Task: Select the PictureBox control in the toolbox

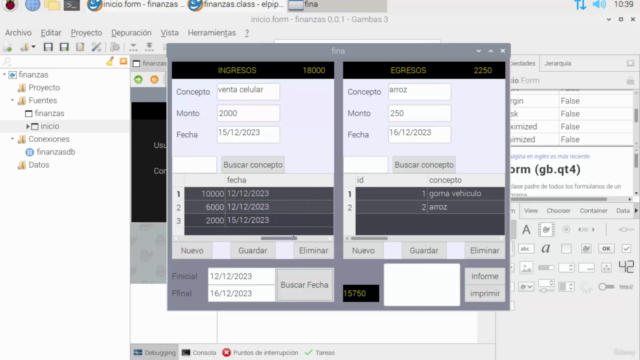Action: coord(526,268)
